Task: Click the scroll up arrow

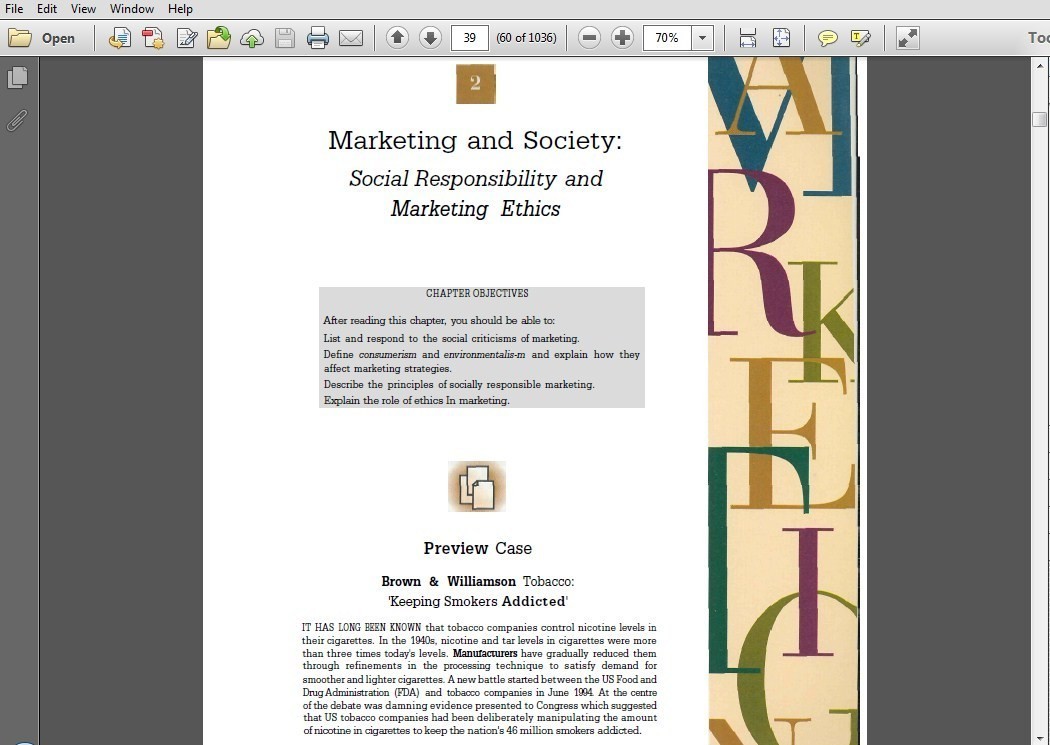Action: click(x=1039, y=66)
